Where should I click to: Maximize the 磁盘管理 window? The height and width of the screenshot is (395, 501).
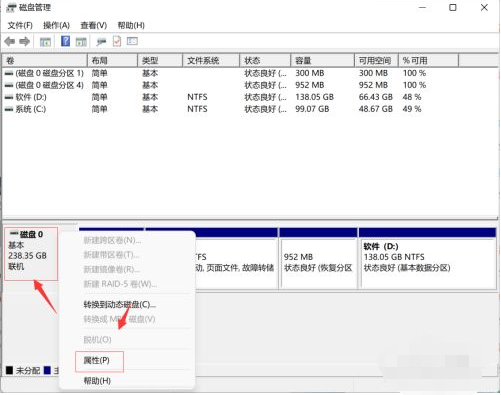pos(453,7)
